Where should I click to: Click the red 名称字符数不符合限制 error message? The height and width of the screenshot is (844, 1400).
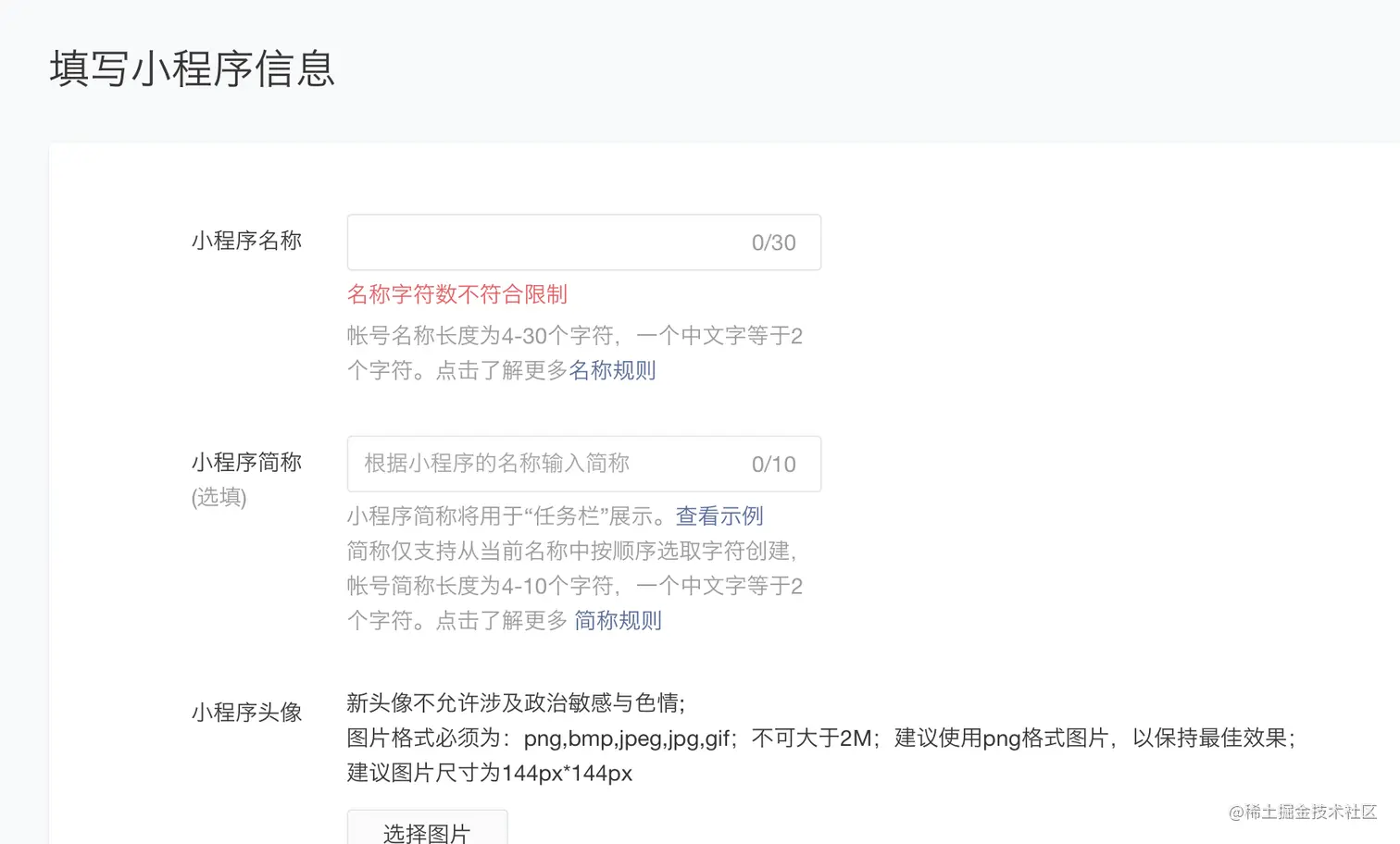(456, 294)
